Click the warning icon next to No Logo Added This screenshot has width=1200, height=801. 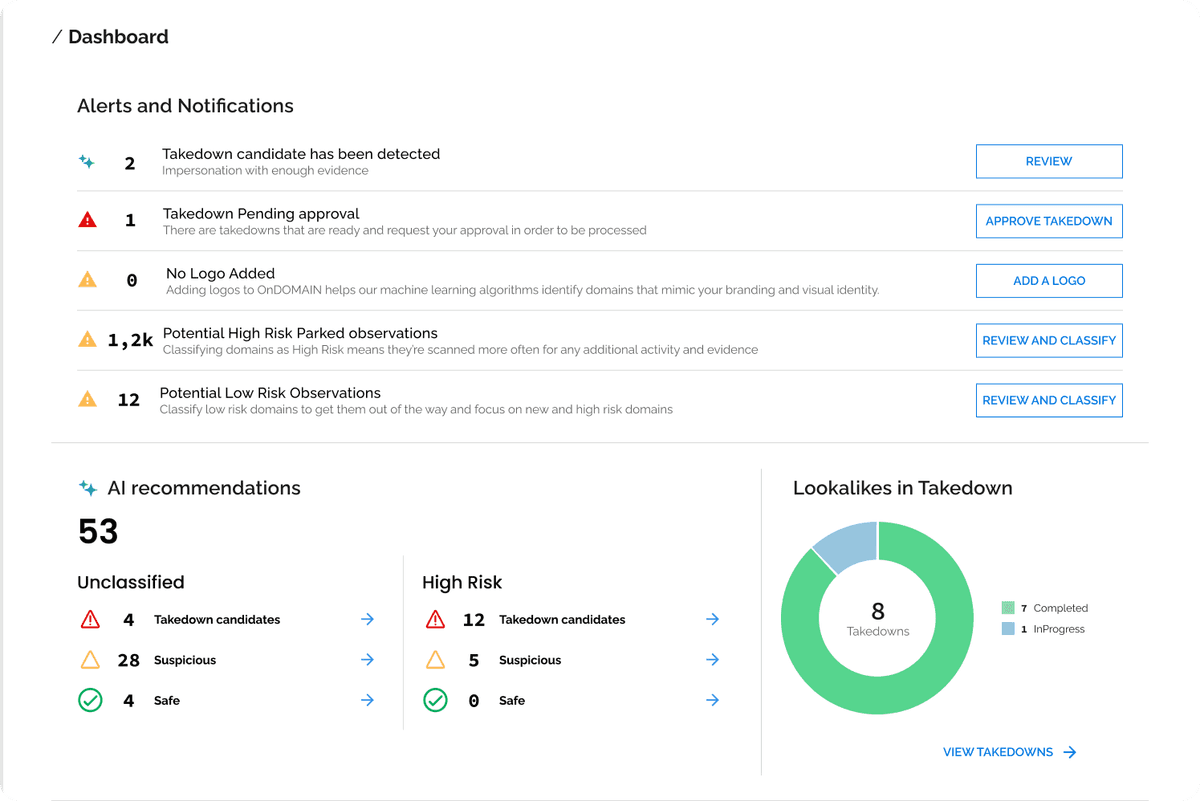click(x=87, y=280)
